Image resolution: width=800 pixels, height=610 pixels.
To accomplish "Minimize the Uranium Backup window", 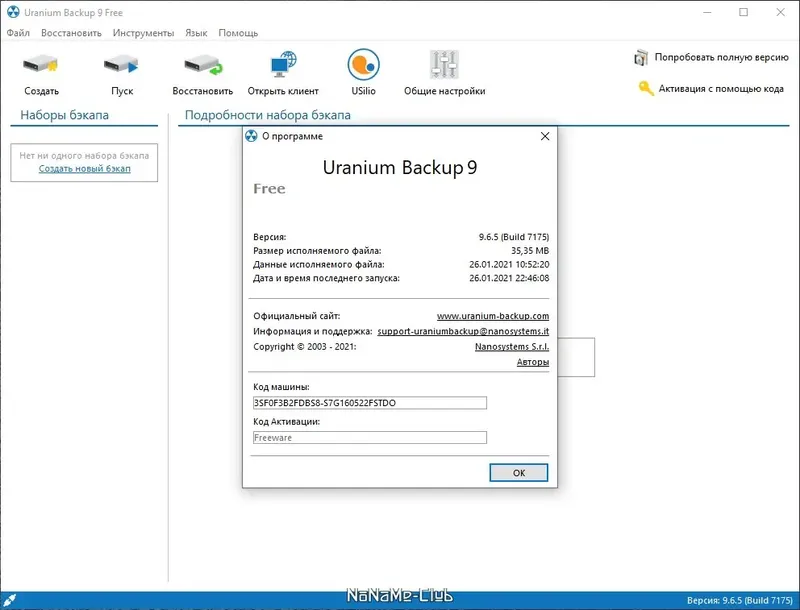I will 707,12.
